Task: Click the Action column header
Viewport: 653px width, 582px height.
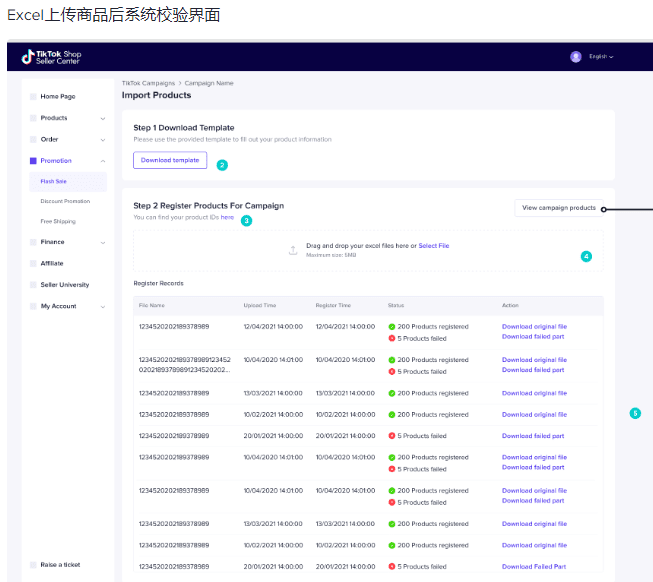Action: [510, 306]
